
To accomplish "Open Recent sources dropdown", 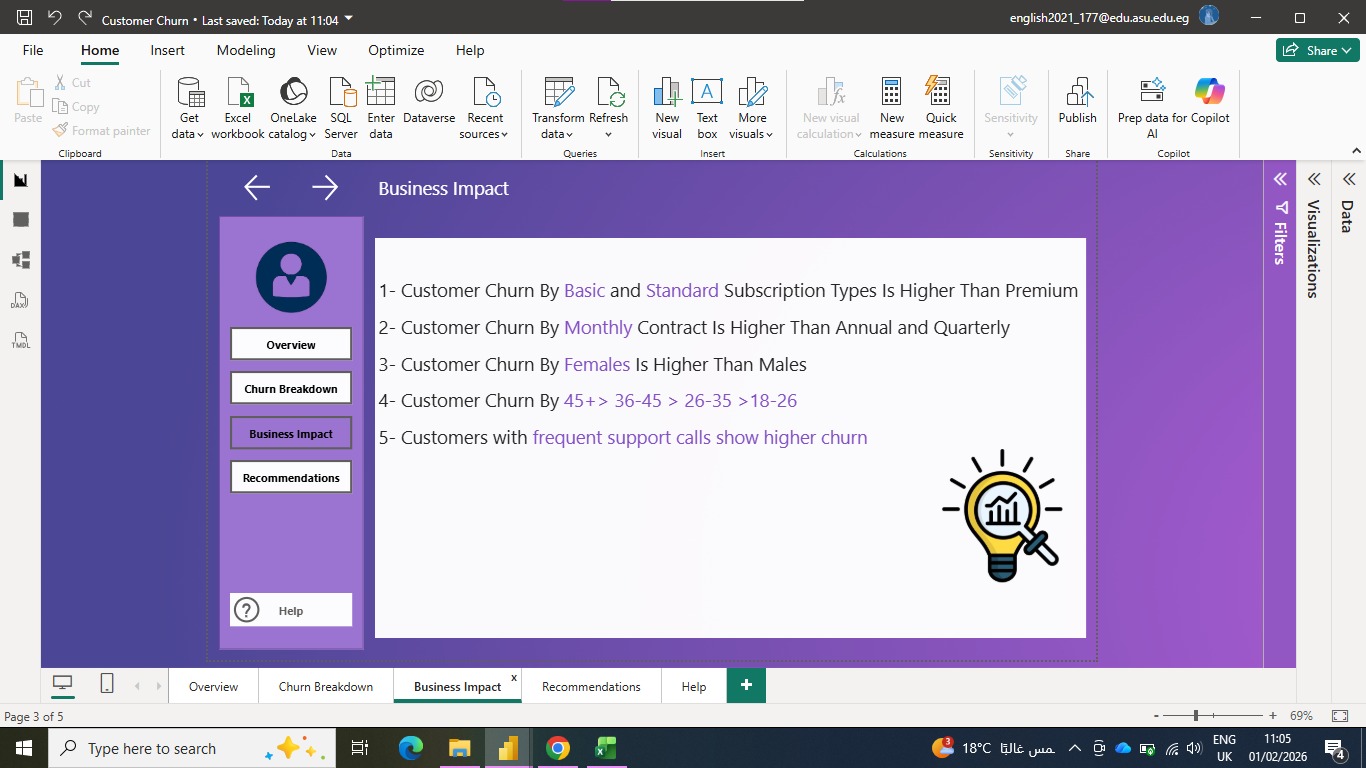I will point(485,108).
